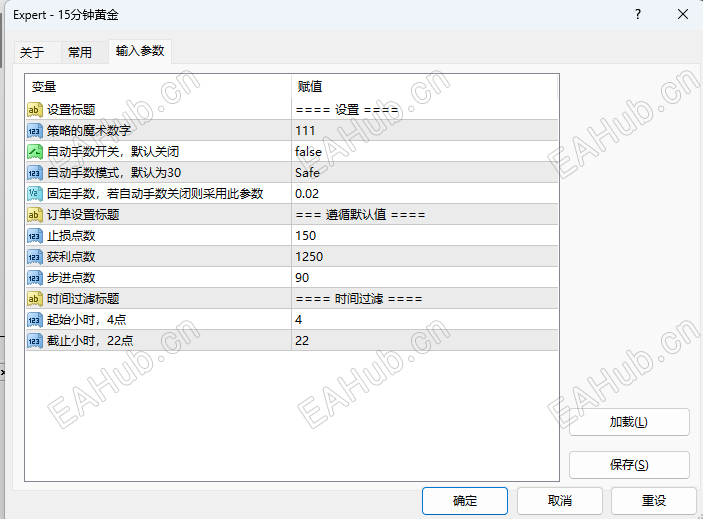Select the 订单设置标题 variable name
This screenshot has height=519, width=703.
[x=83, y=215]
